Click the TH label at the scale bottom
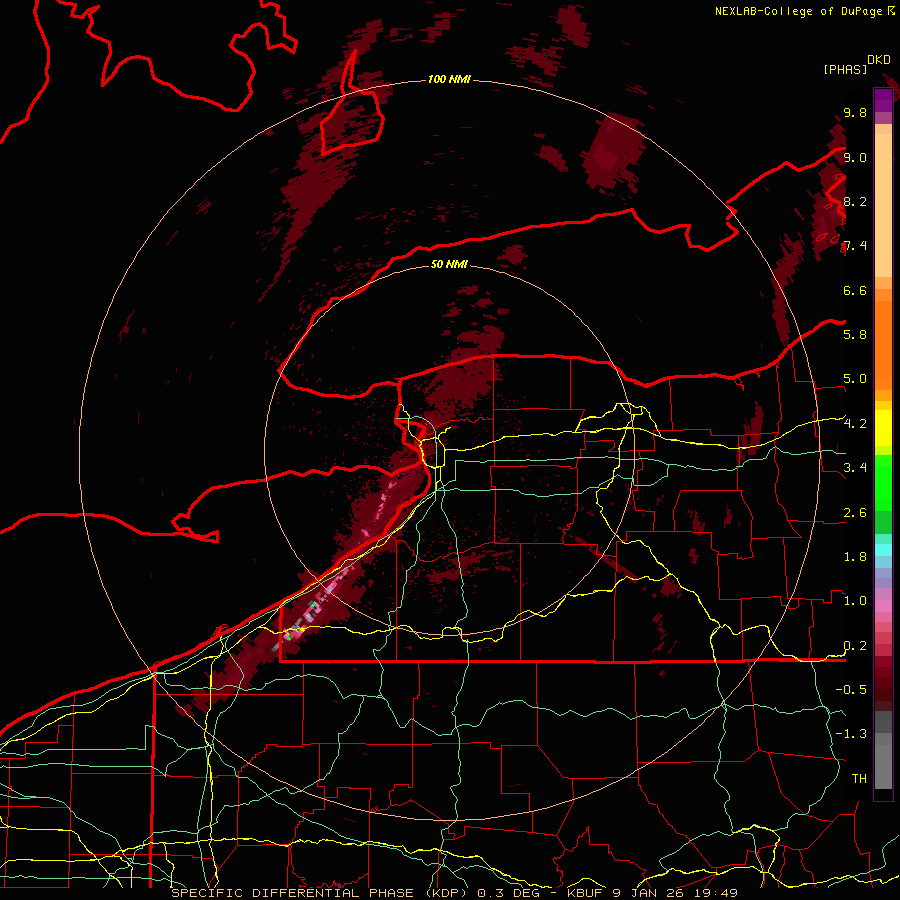Screen dimensions: 900x900 [859, 779]
